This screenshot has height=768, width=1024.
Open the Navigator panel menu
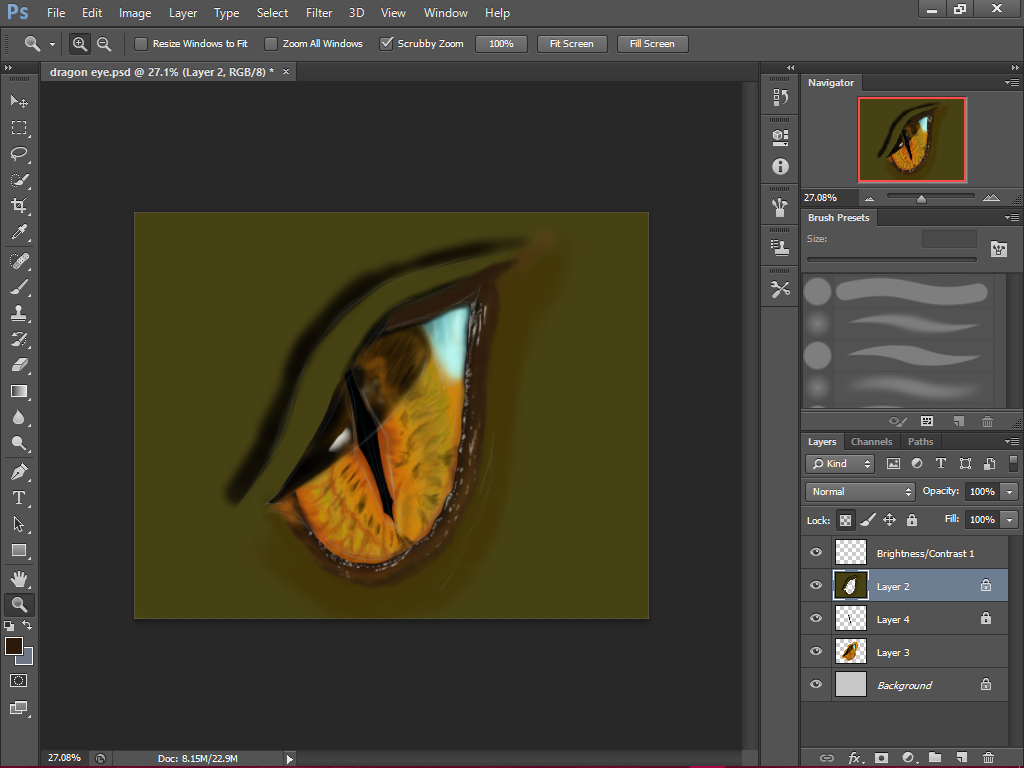tap(1013, 83)
